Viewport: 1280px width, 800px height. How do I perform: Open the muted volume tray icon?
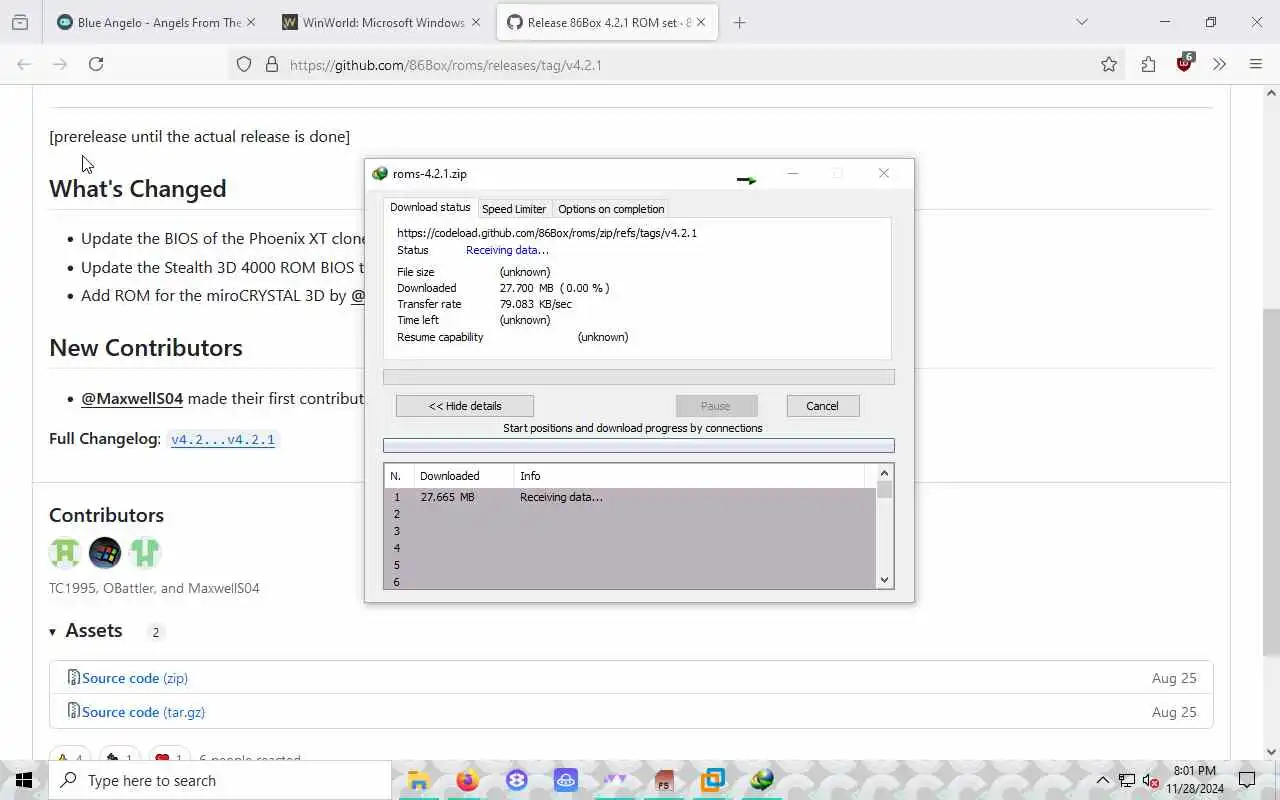coord(1150,780)
